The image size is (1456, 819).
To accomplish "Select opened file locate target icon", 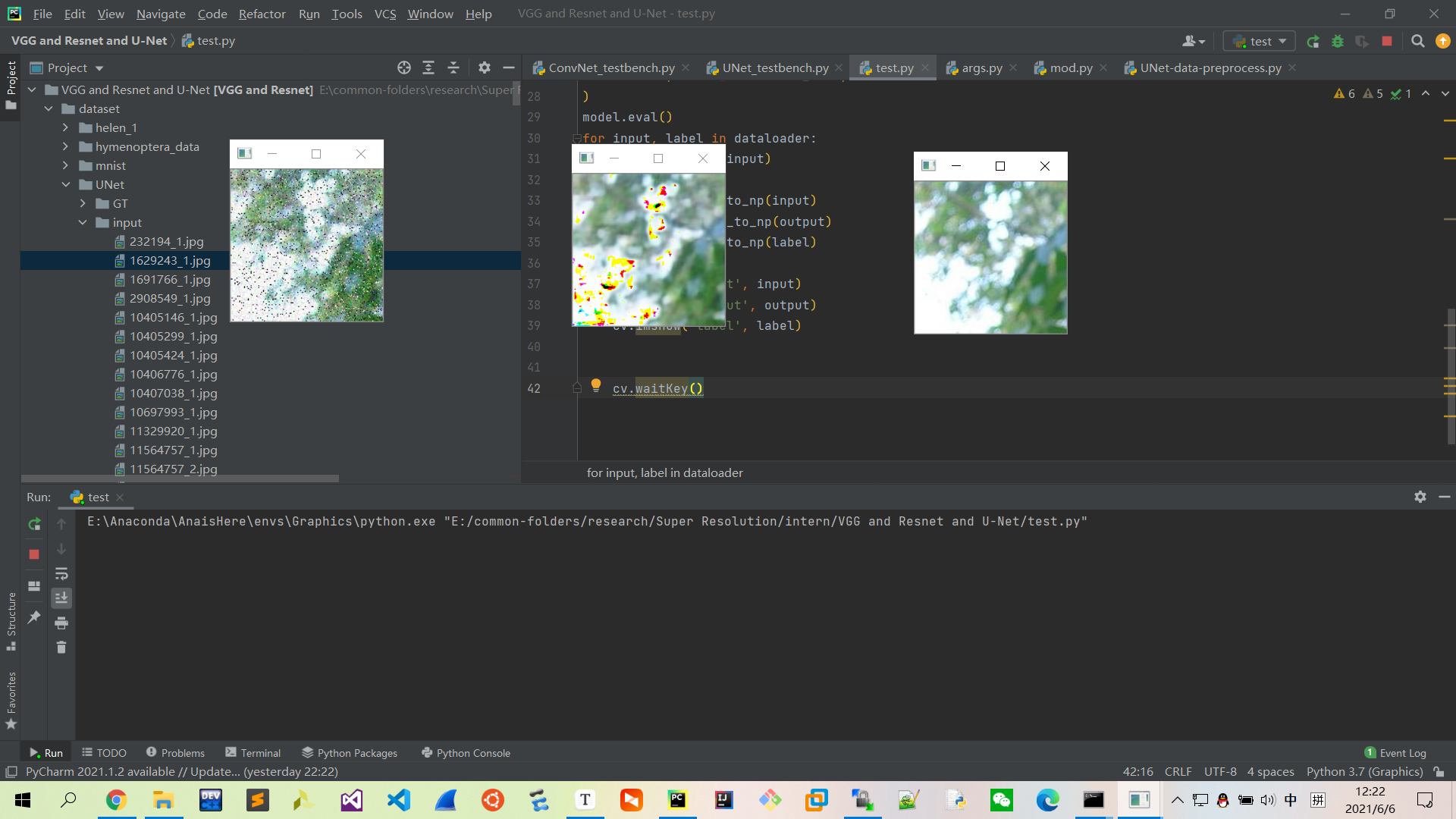I will pyautogui.click(x=404, y=68).
